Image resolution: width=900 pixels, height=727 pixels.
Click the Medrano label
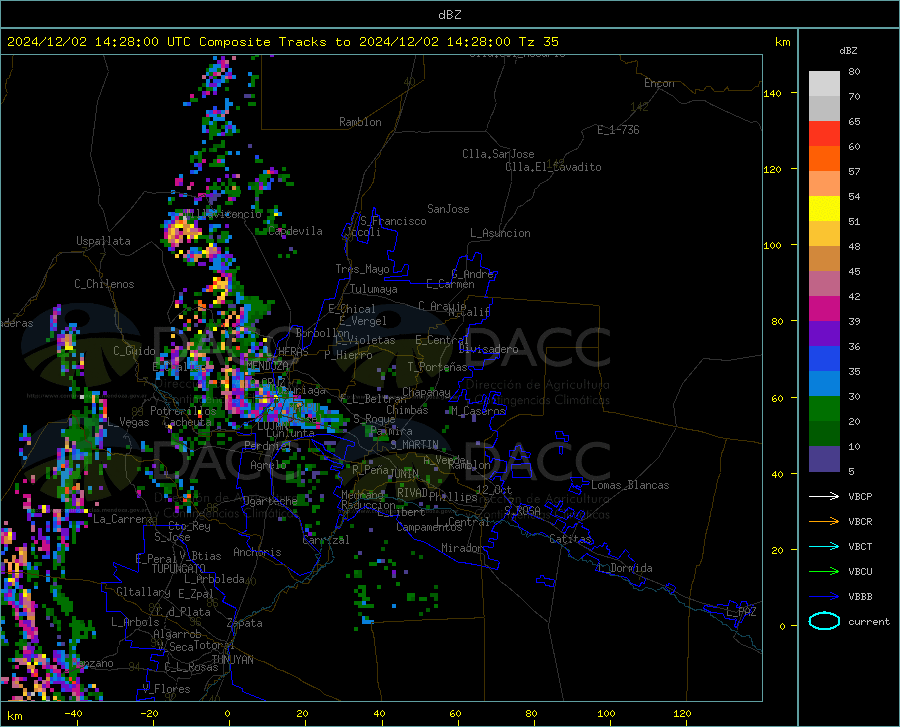362,495
